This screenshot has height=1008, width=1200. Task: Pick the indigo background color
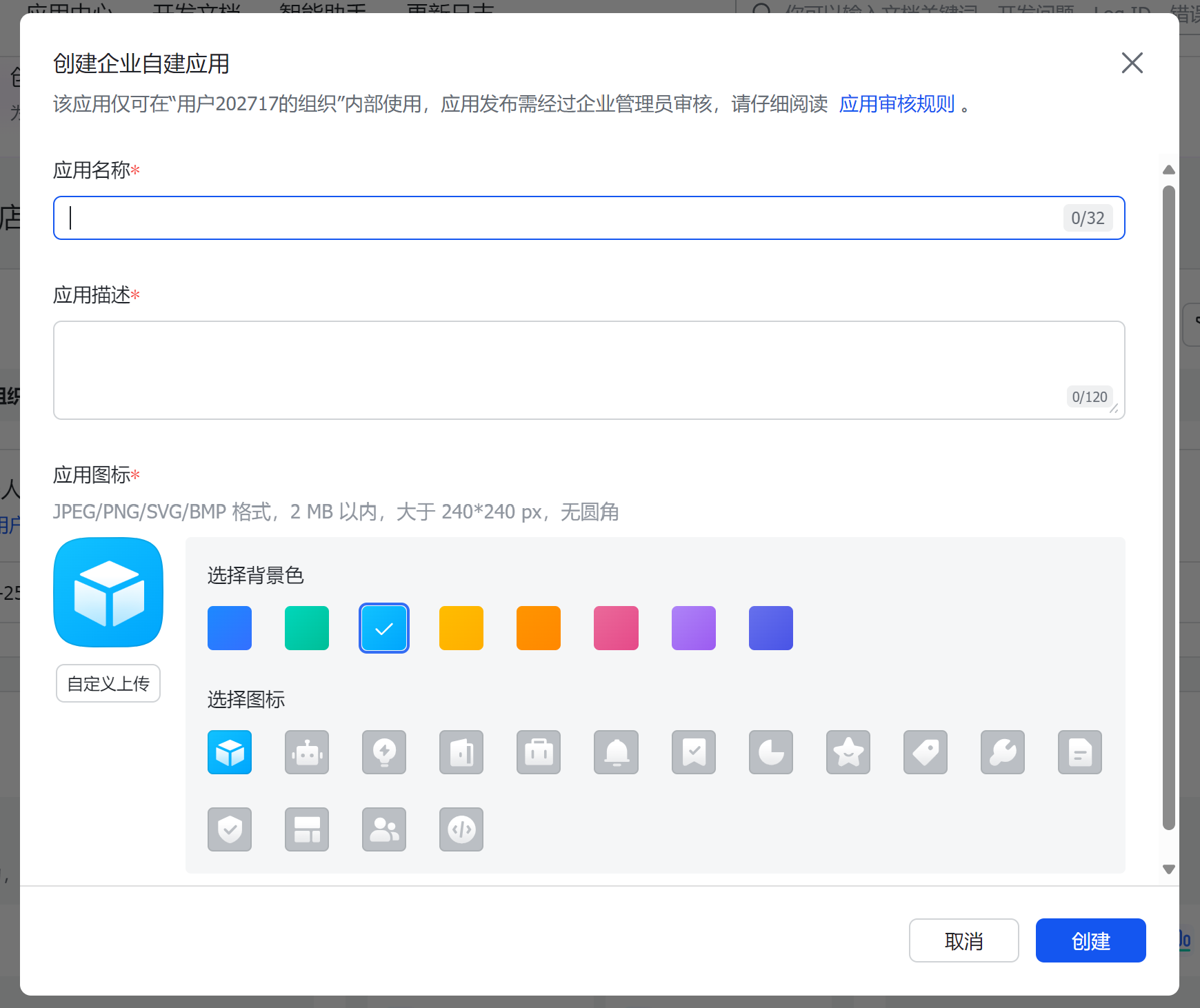pos(771,628)
